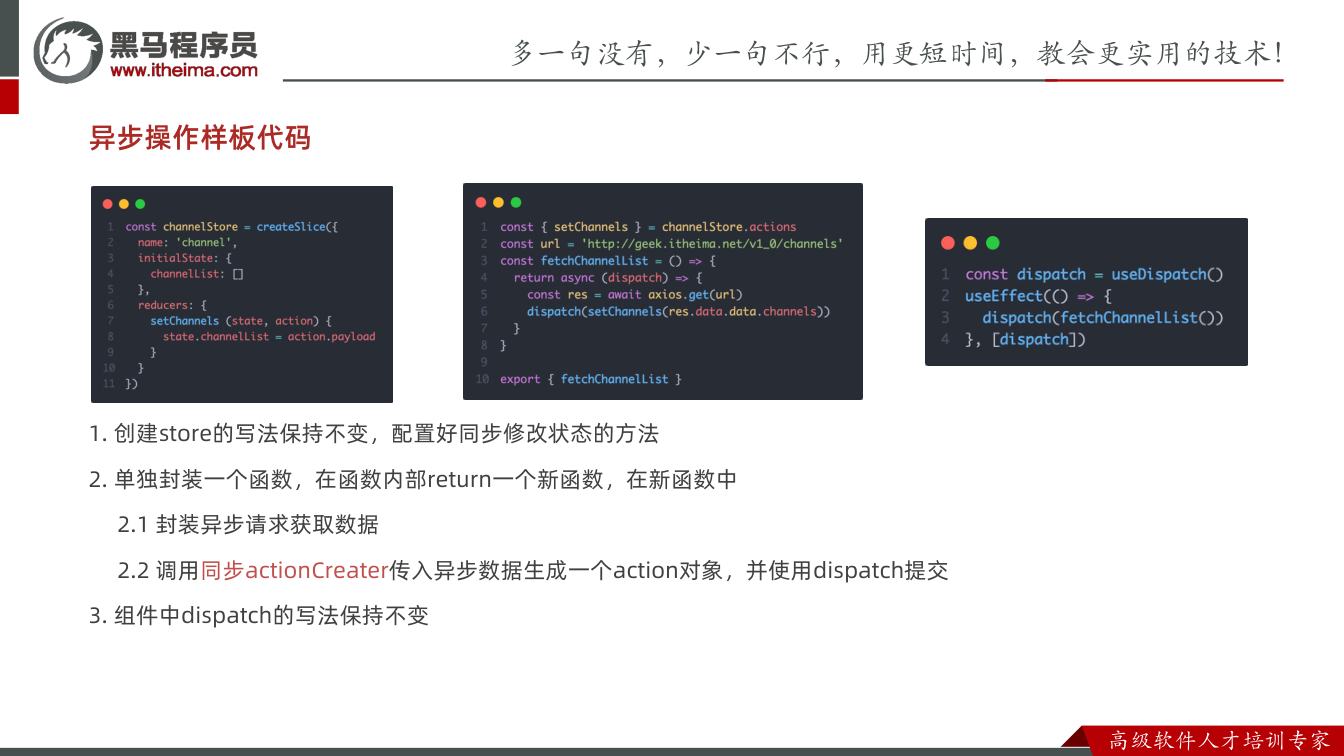Click code line "return async (dispatch) => {"
This screenshot has width=1344, height=756.
point(608,278)
